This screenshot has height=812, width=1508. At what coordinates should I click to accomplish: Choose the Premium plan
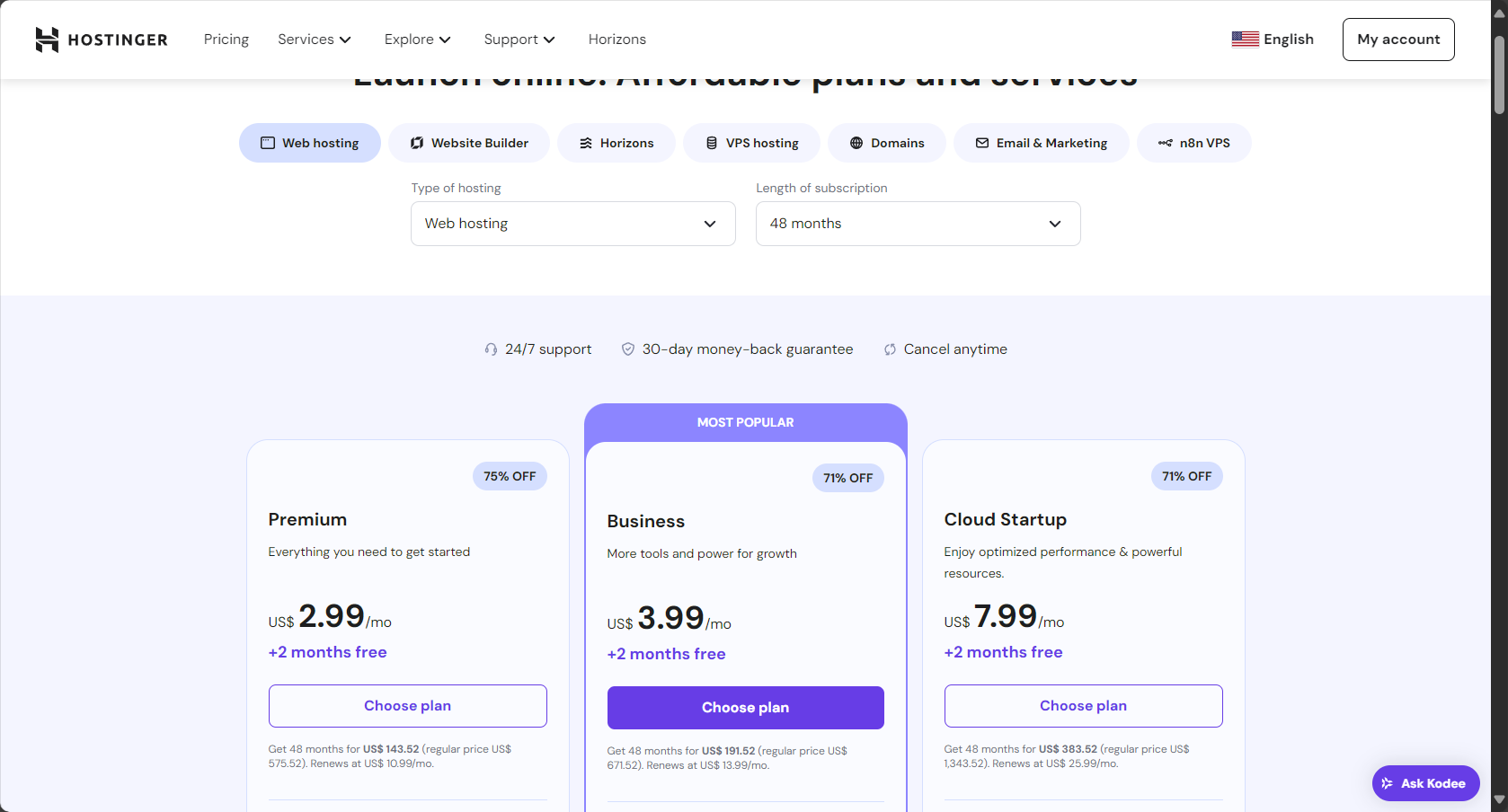[x=408, y=706]
